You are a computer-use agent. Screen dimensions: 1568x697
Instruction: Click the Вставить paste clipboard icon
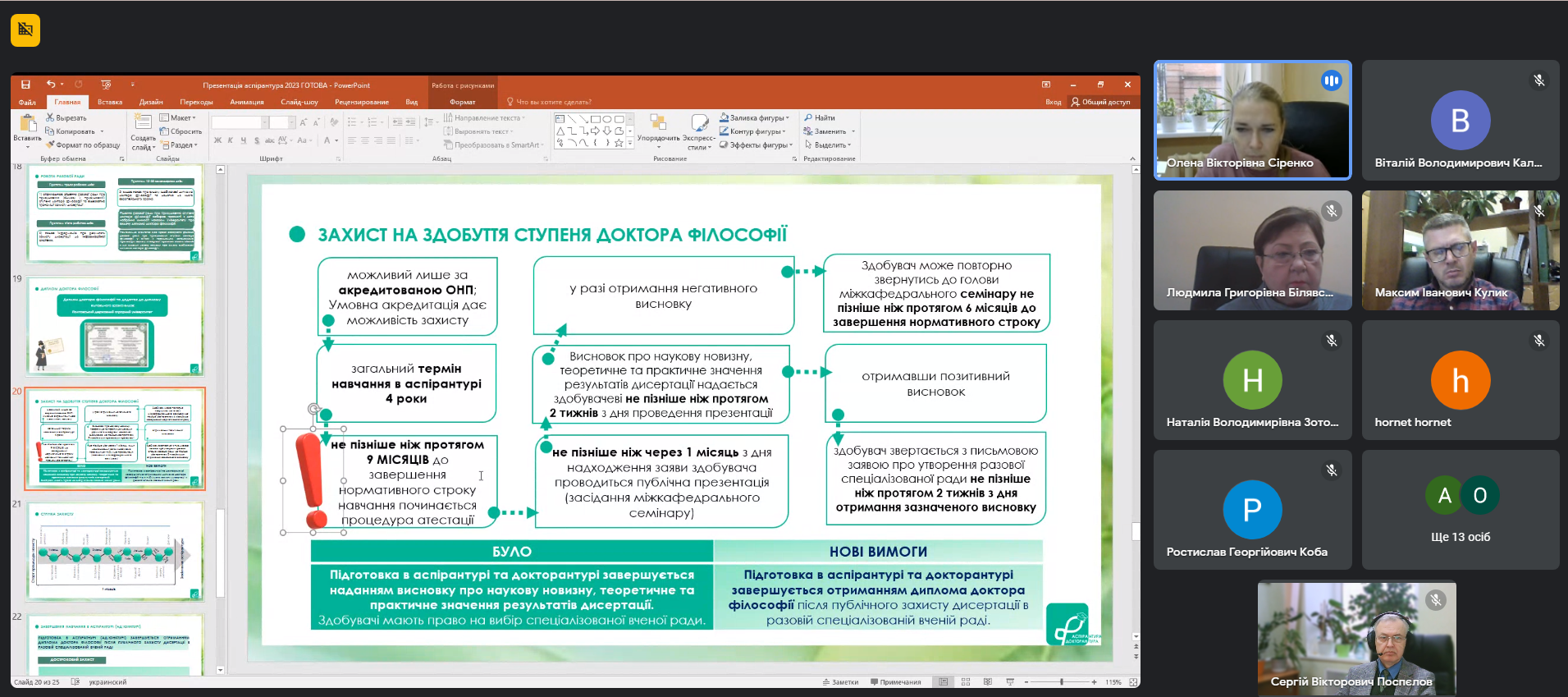28,123
